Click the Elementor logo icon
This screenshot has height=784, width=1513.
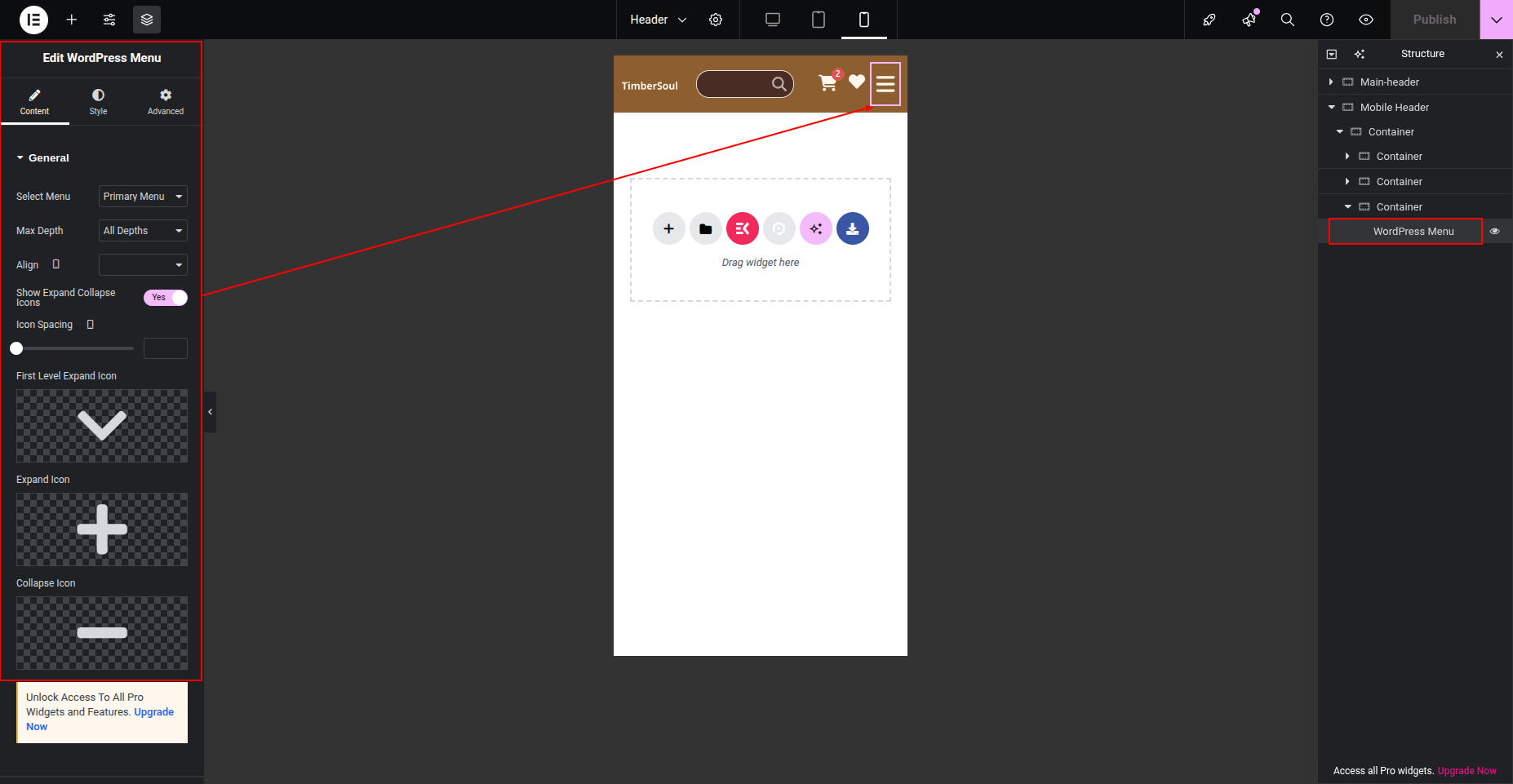click(x=33, y=20)
